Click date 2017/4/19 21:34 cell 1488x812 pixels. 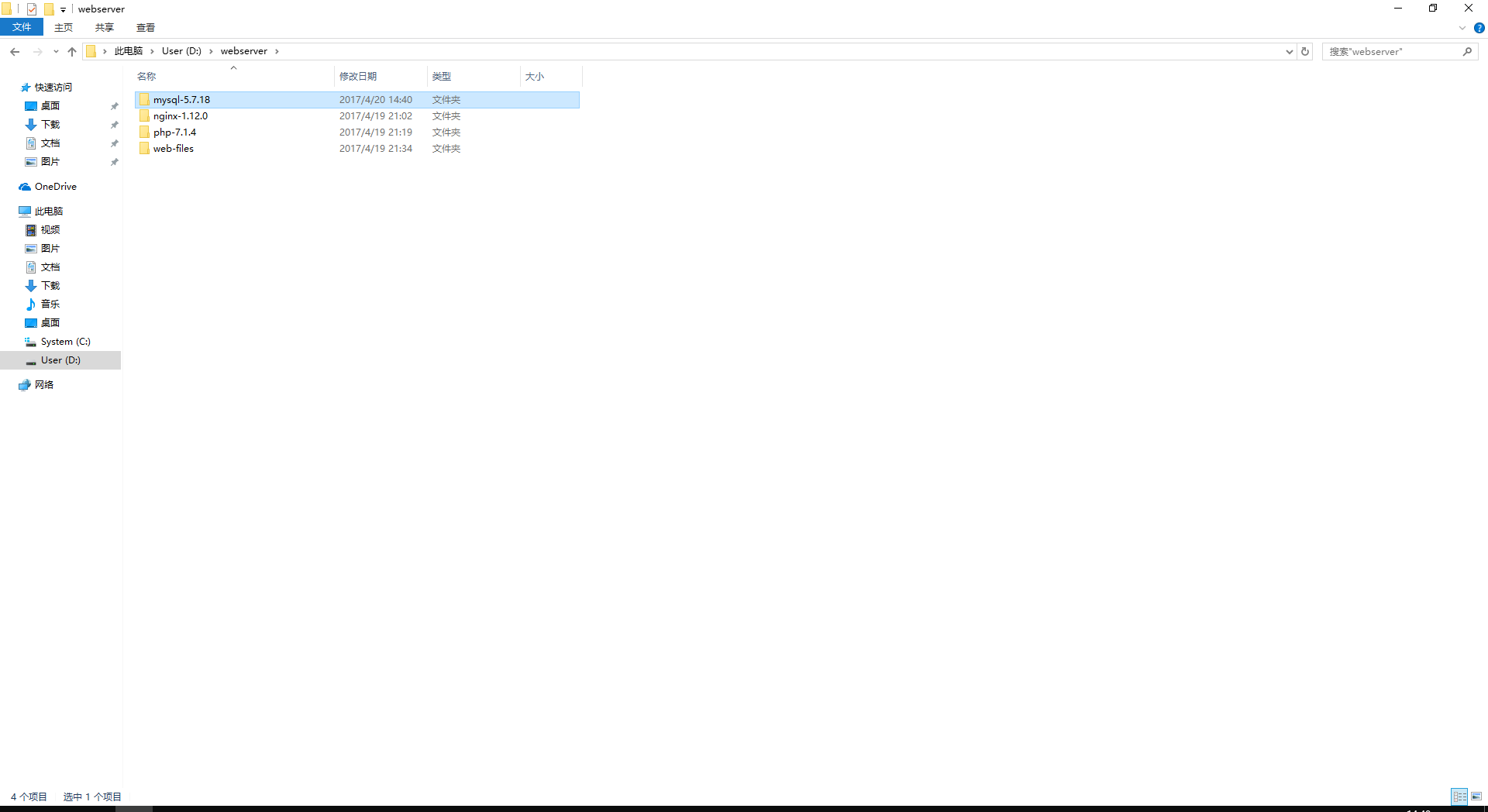coord(376,149)
